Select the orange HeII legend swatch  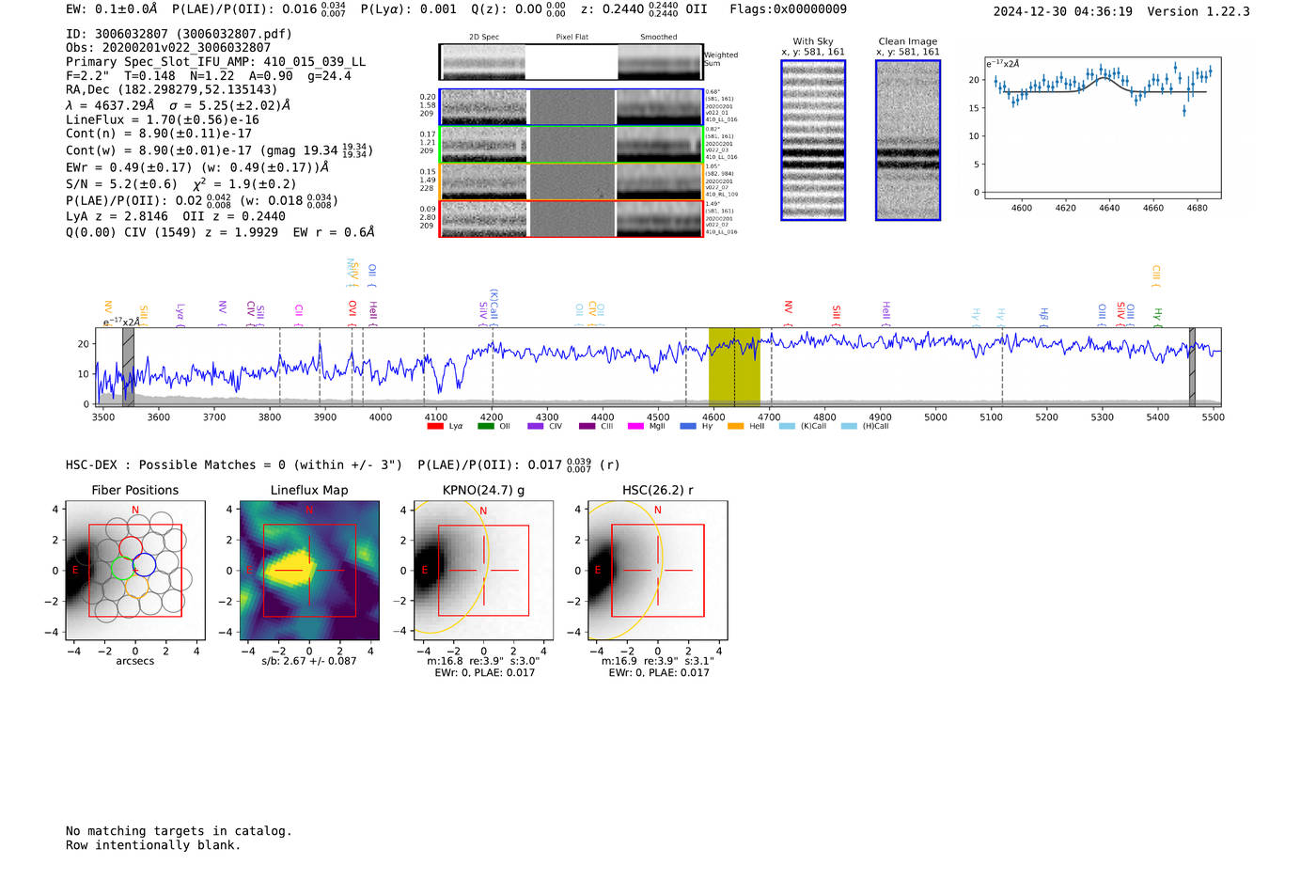tap(735, 427)
